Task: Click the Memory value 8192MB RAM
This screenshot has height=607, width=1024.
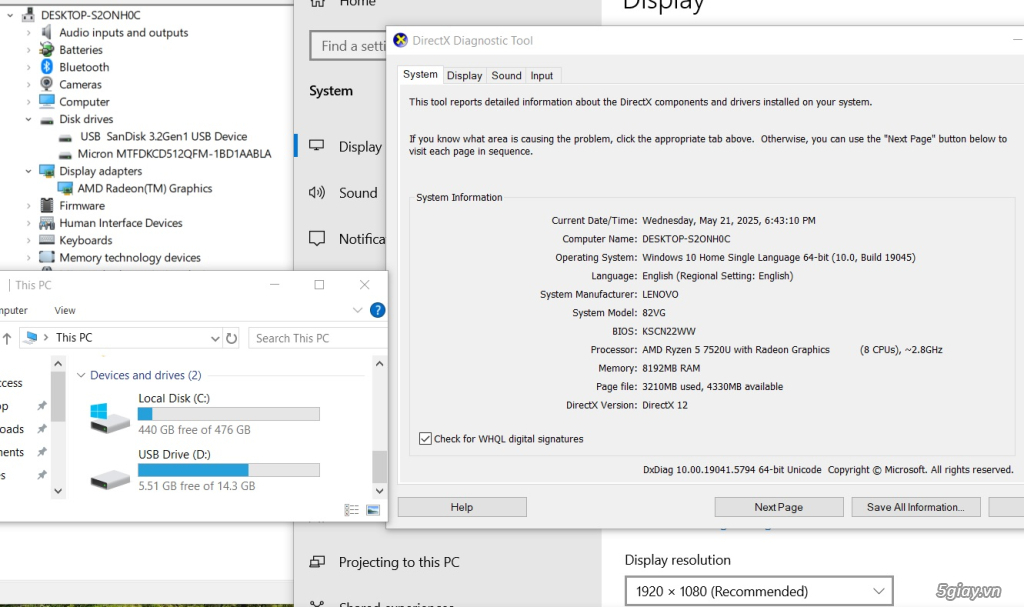Action: (671, 368)
